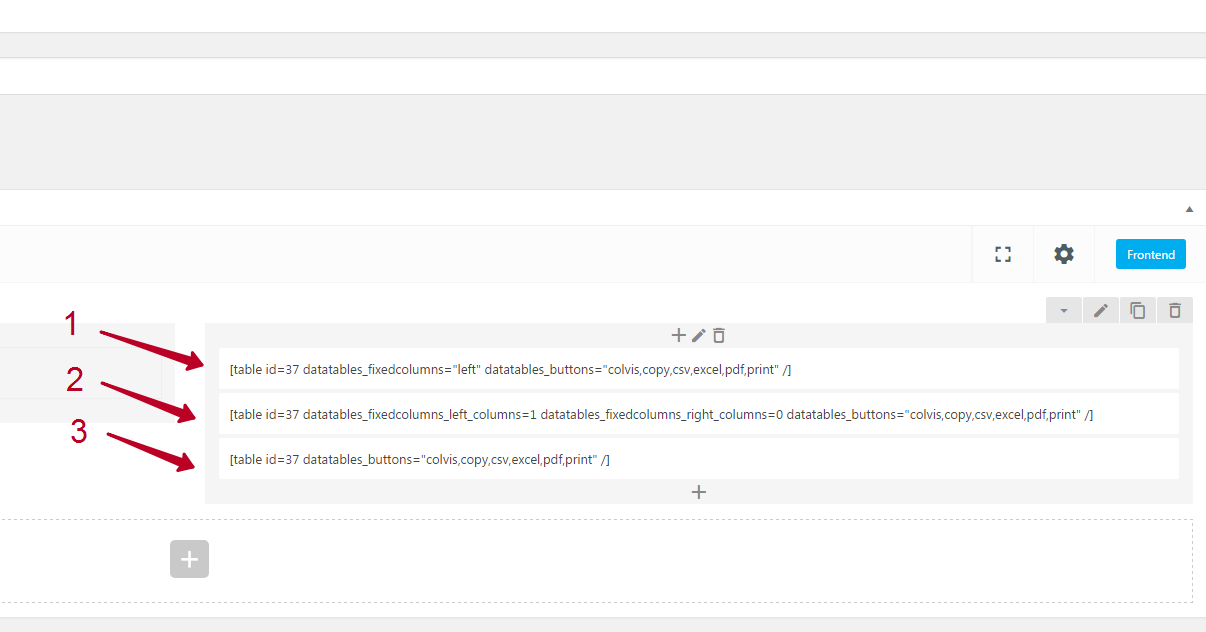Edit the row using the pencil icon
Viewport: 1206px width, 632px height.
(1101, 311)
